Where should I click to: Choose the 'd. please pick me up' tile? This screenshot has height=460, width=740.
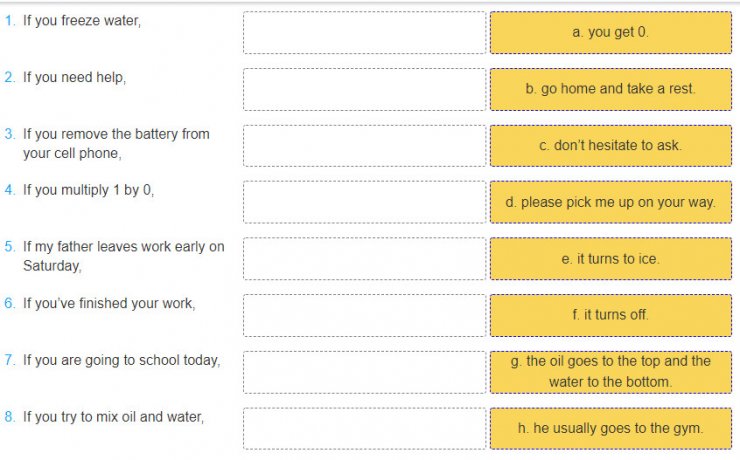[610, 202]
